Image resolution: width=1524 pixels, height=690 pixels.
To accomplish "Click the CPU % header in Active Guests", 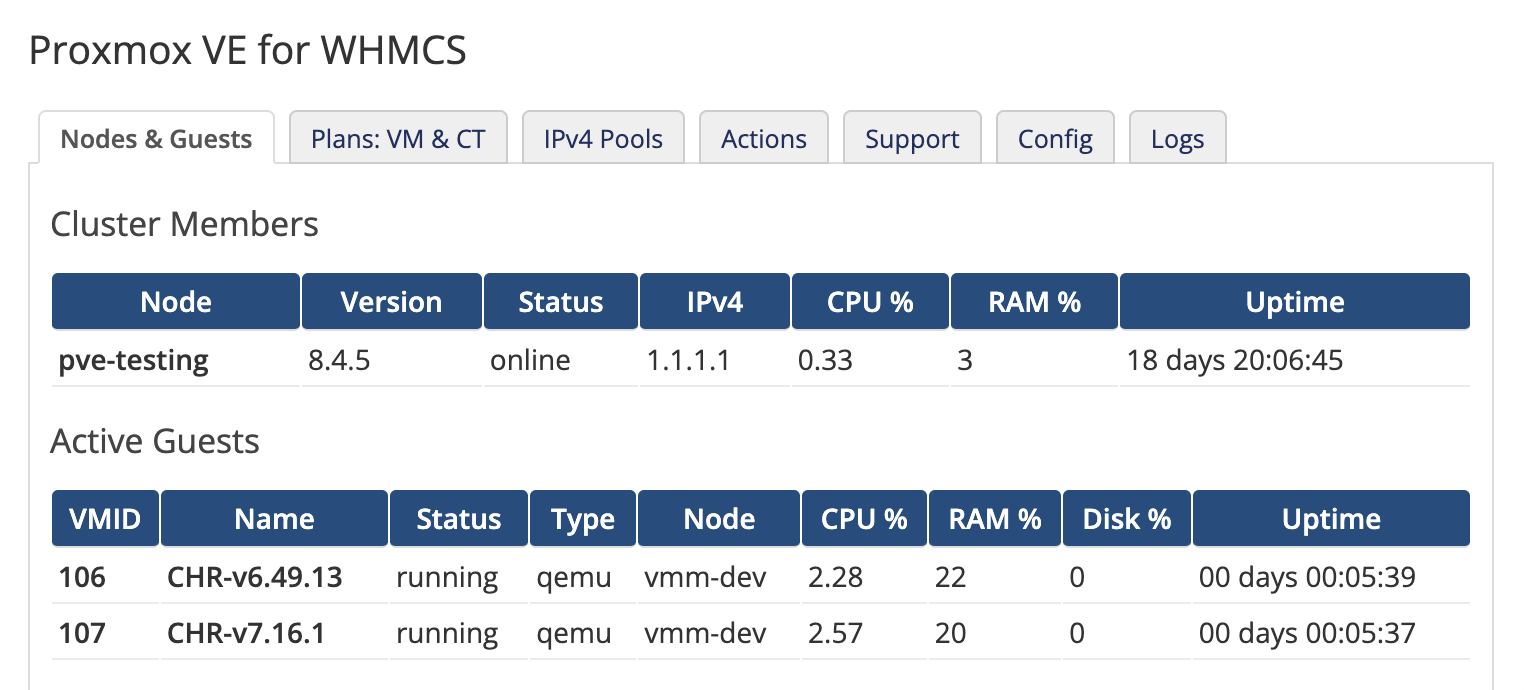I will pyautogui.click(x=864, y=518).
